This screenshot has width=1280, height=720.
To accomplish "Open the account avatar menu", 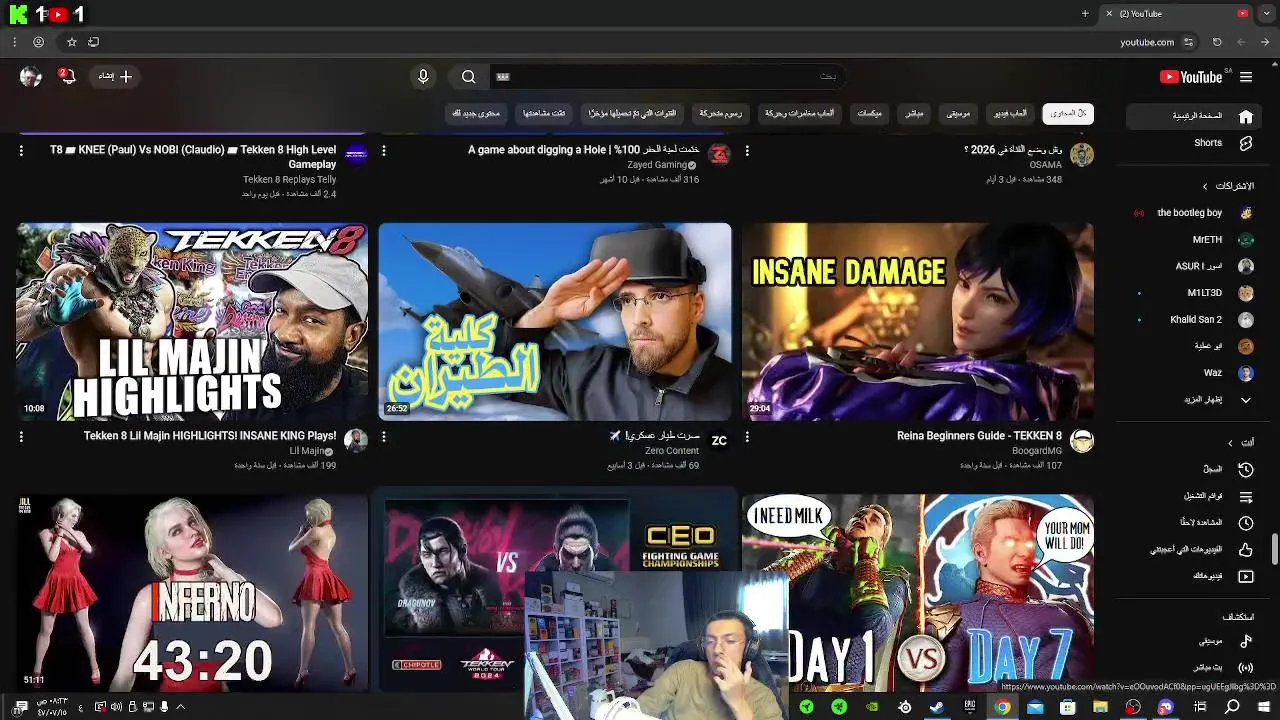I will pyautogui.click(x=30, y=77).
